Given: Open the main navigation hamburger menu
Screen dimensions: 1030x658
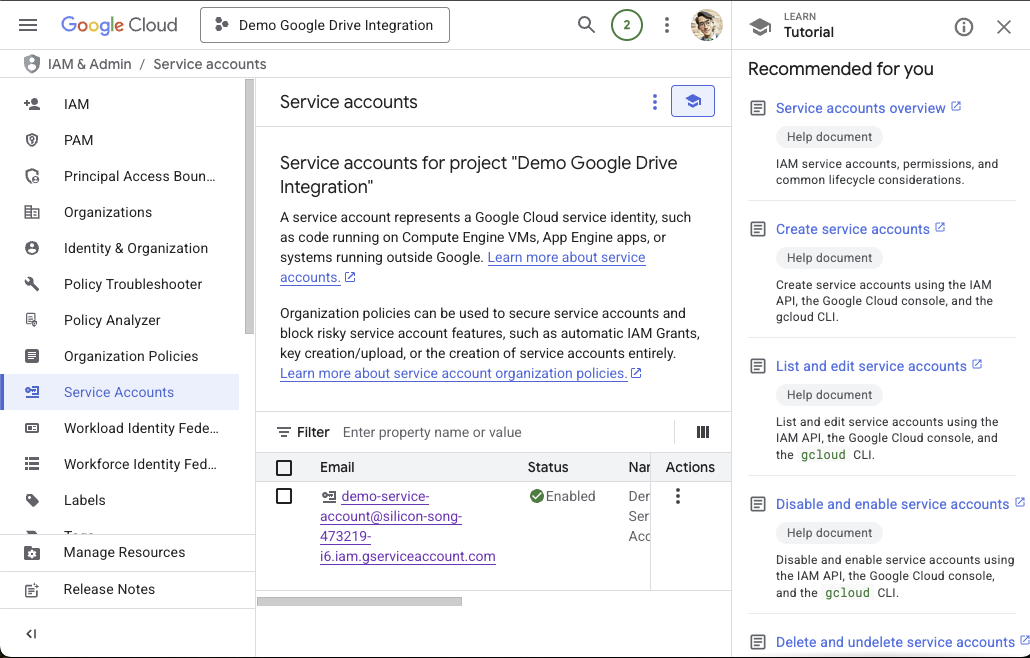Looking at the screenshot, I should click(x=28, y=25).
